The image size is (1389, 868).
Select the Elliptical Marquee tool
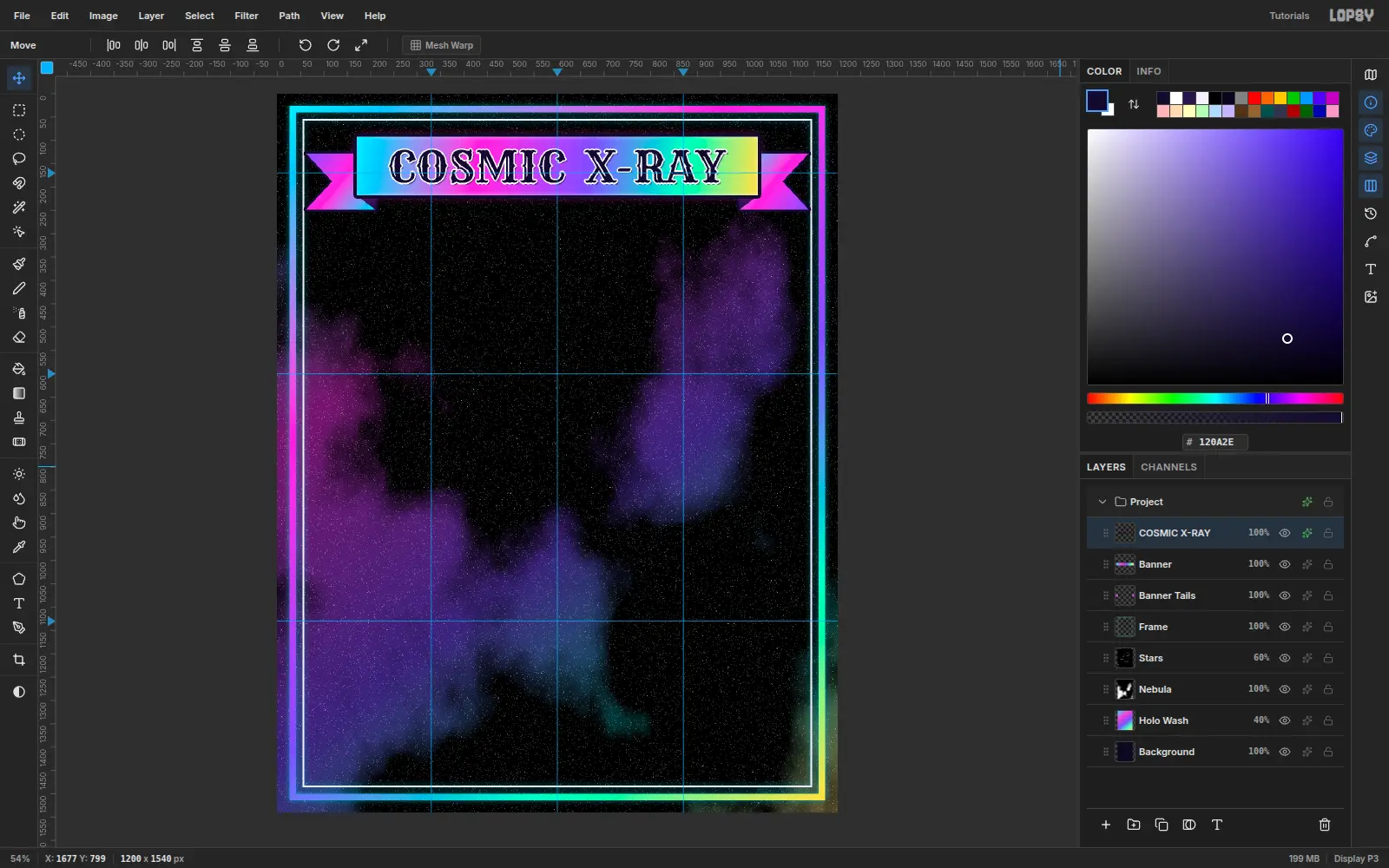(19, 135)
